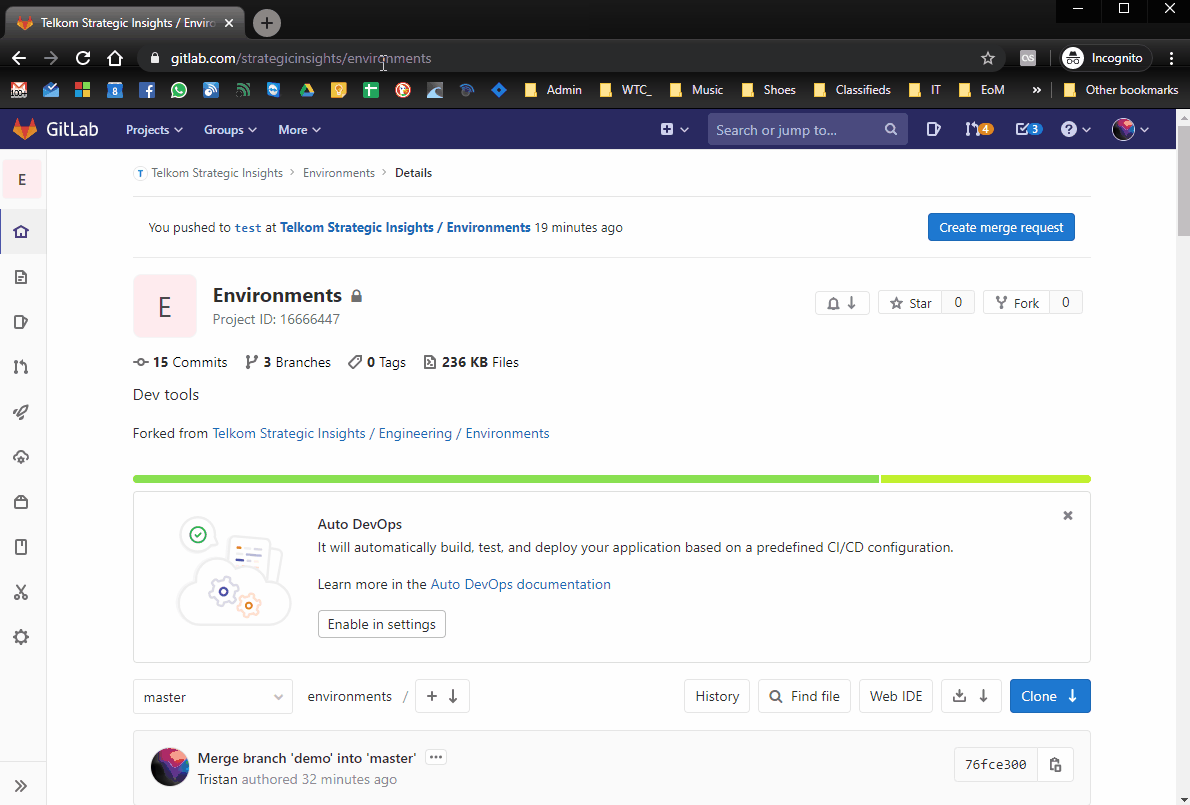Viewport: 1190px width, 805px height.
Task: Select the Snippets scissors icon
Action: (21, 592)
